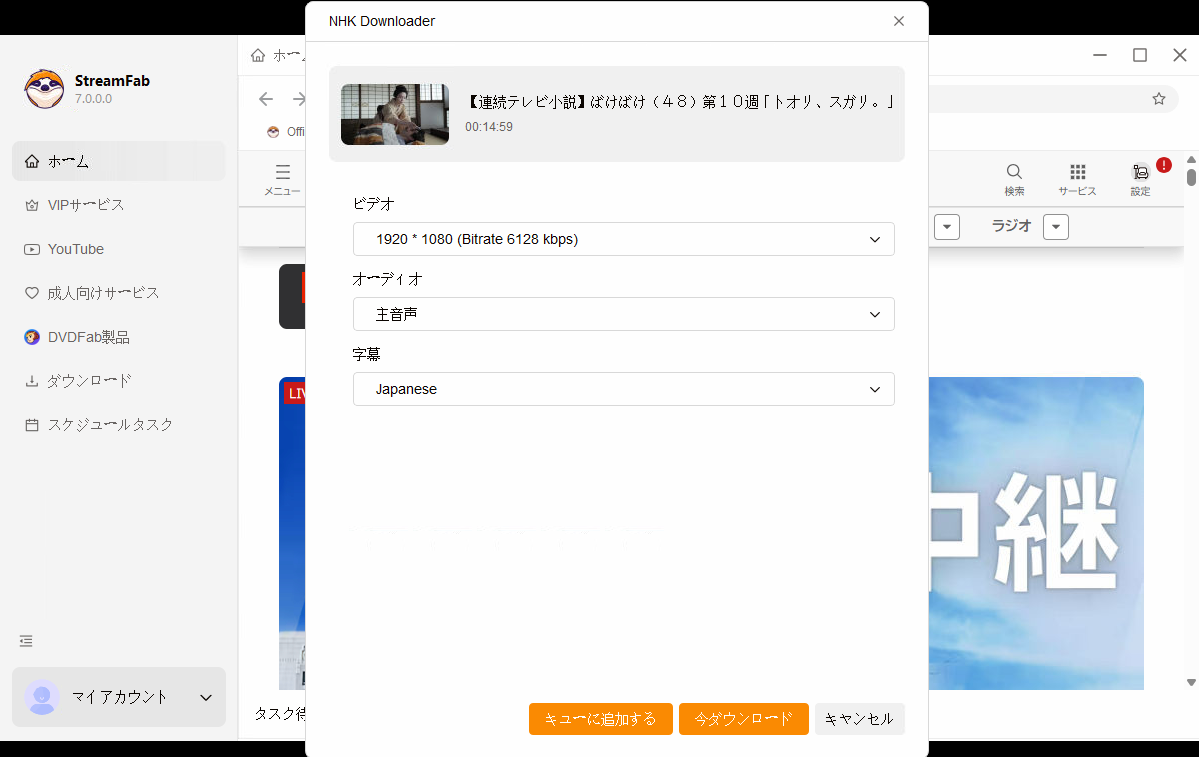Click the video thumbnail in the downloader dialog
Viewport: 1199px width, 757px height.
coord(395,114)
